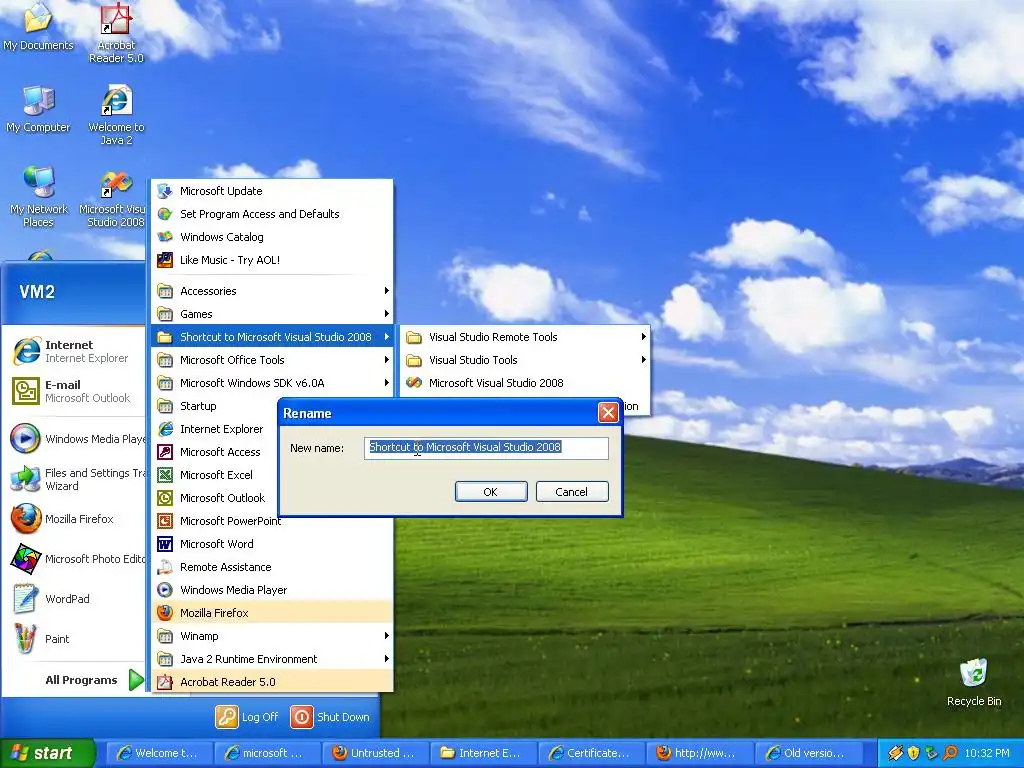Open Microsoft Update in All Programs

[272, 191]
